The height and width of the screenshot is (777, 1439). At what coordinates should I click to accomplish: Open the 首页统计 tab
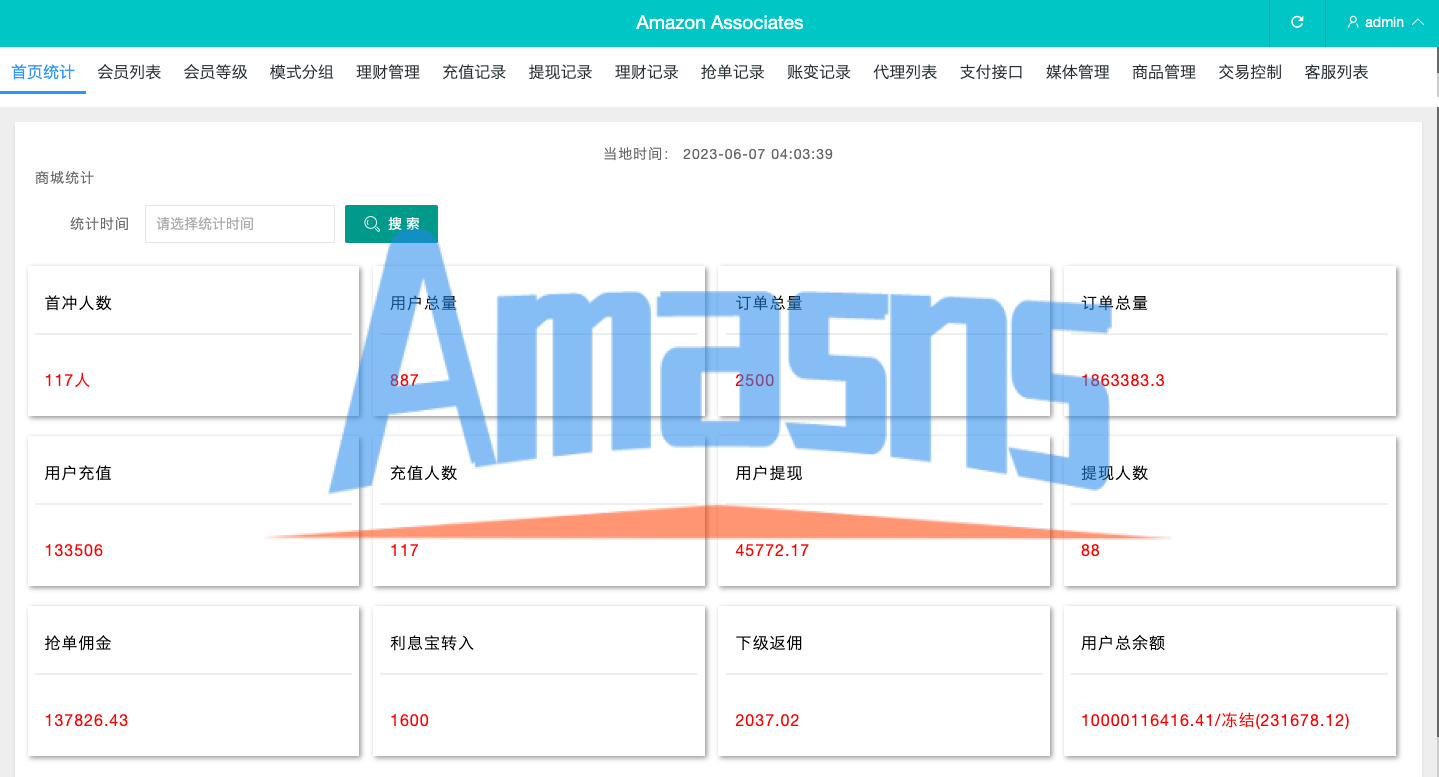click(x=43, y=72)
